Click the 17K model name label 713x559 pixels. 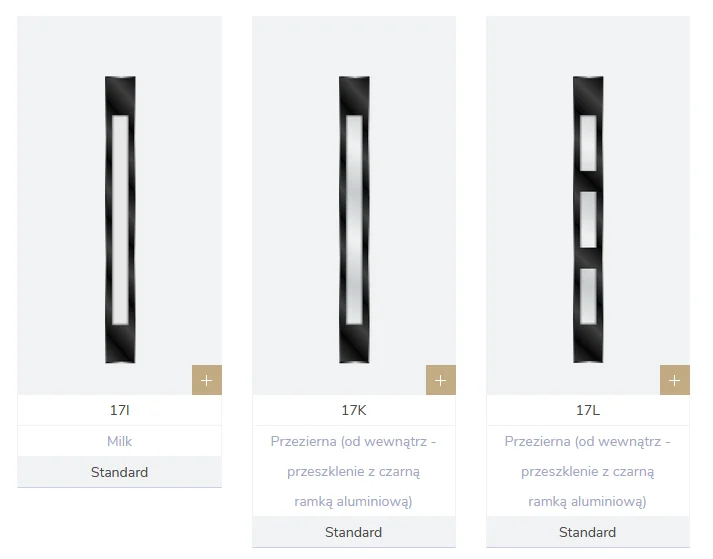(x=354, y=410)
